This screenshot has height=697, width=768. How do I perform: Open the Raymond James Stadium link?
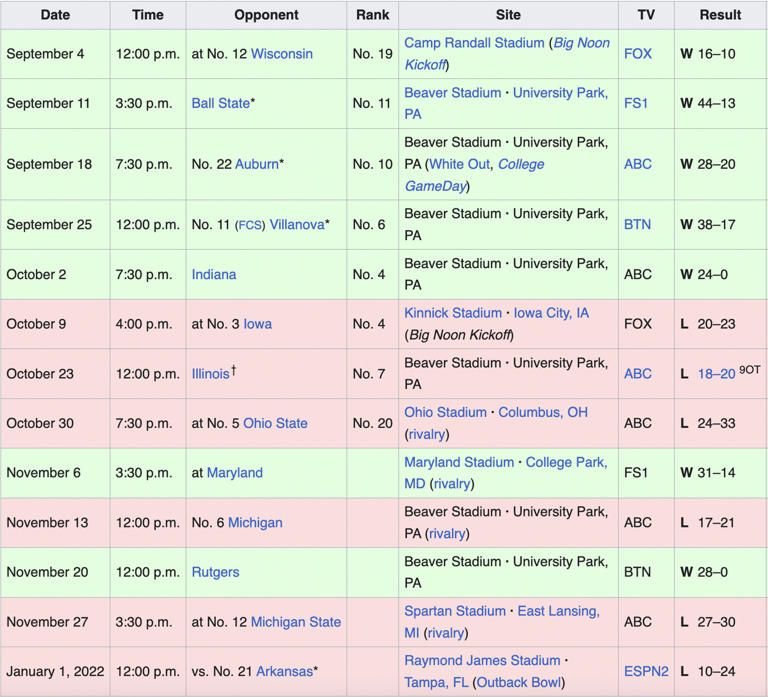482,660
